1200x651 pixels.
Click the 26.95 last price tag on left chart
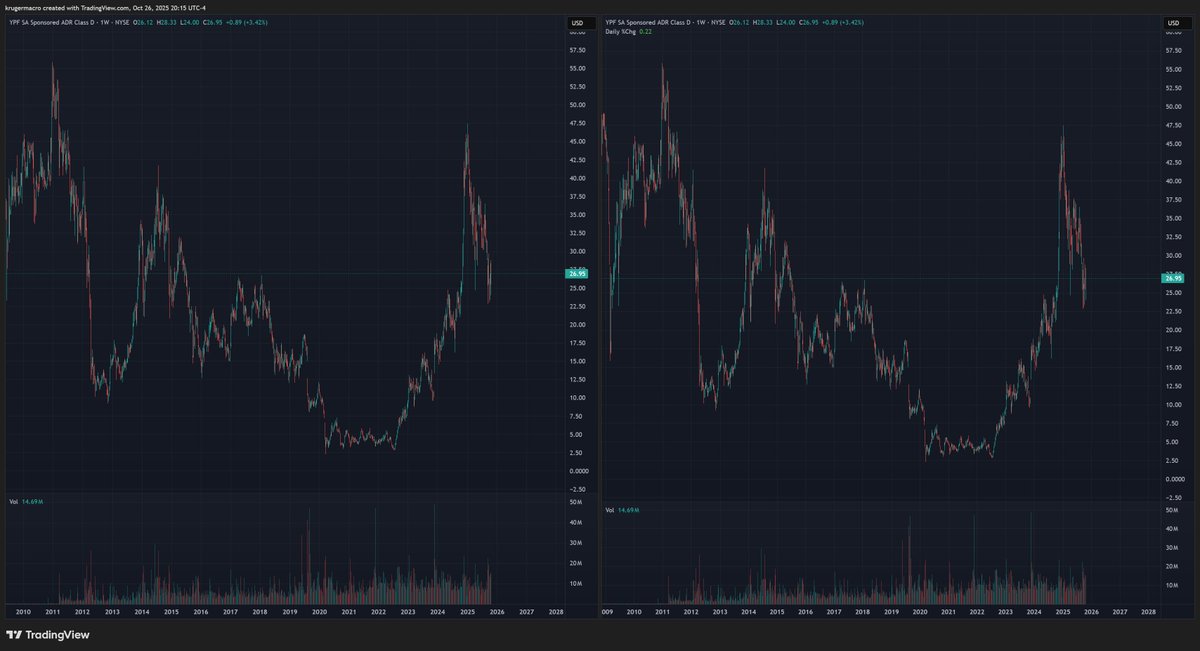(x=576, y=273)
